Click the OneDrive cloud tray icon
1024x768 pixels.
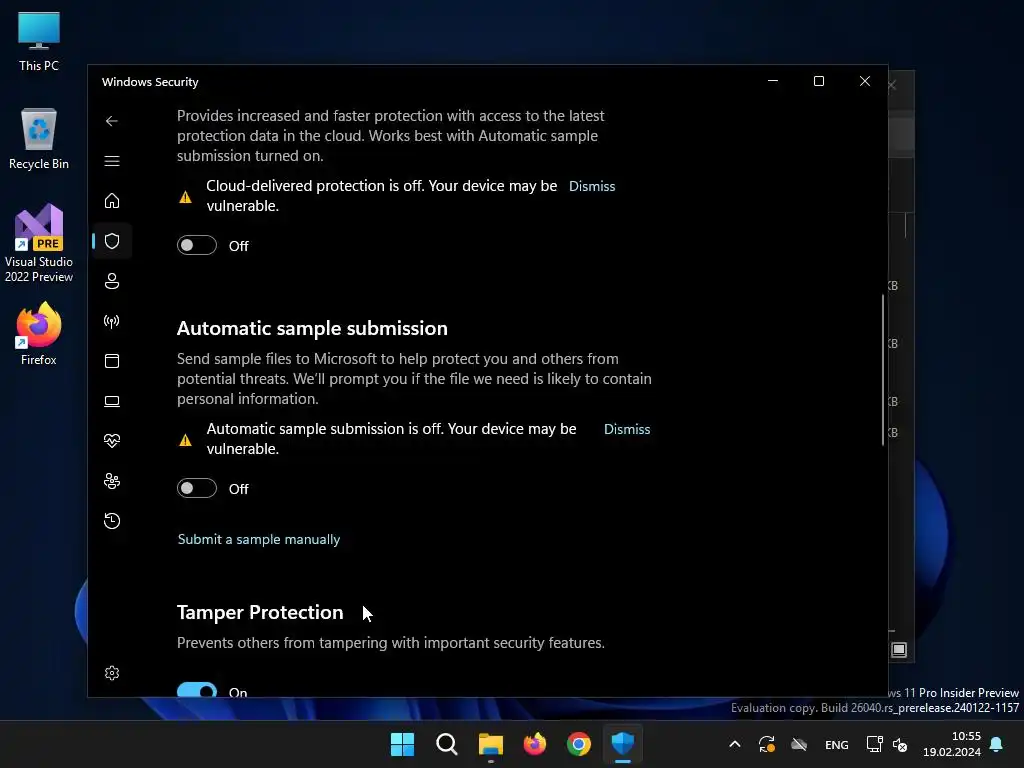click(799, 744)
